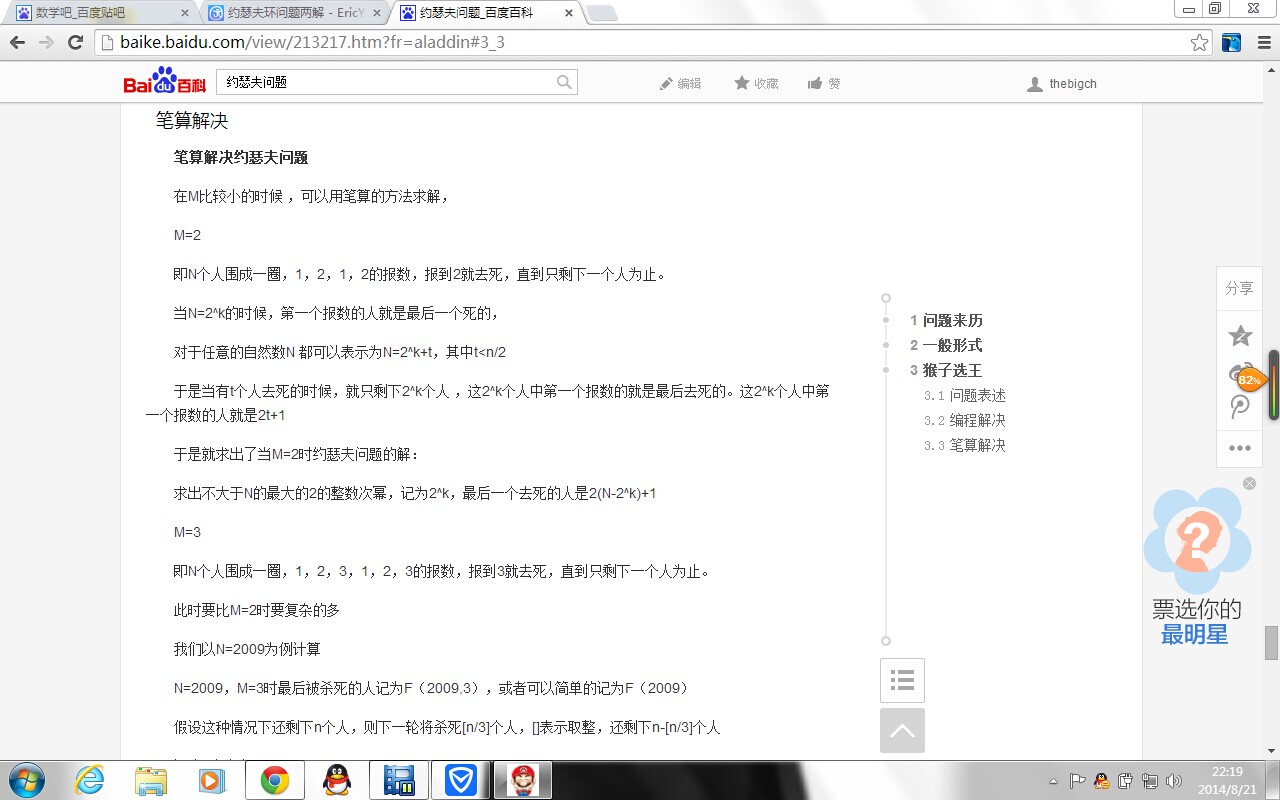1280x800 pixels.
Task: Go to the Baidu Baike logo homepage
Action: (x=164, y=82)
